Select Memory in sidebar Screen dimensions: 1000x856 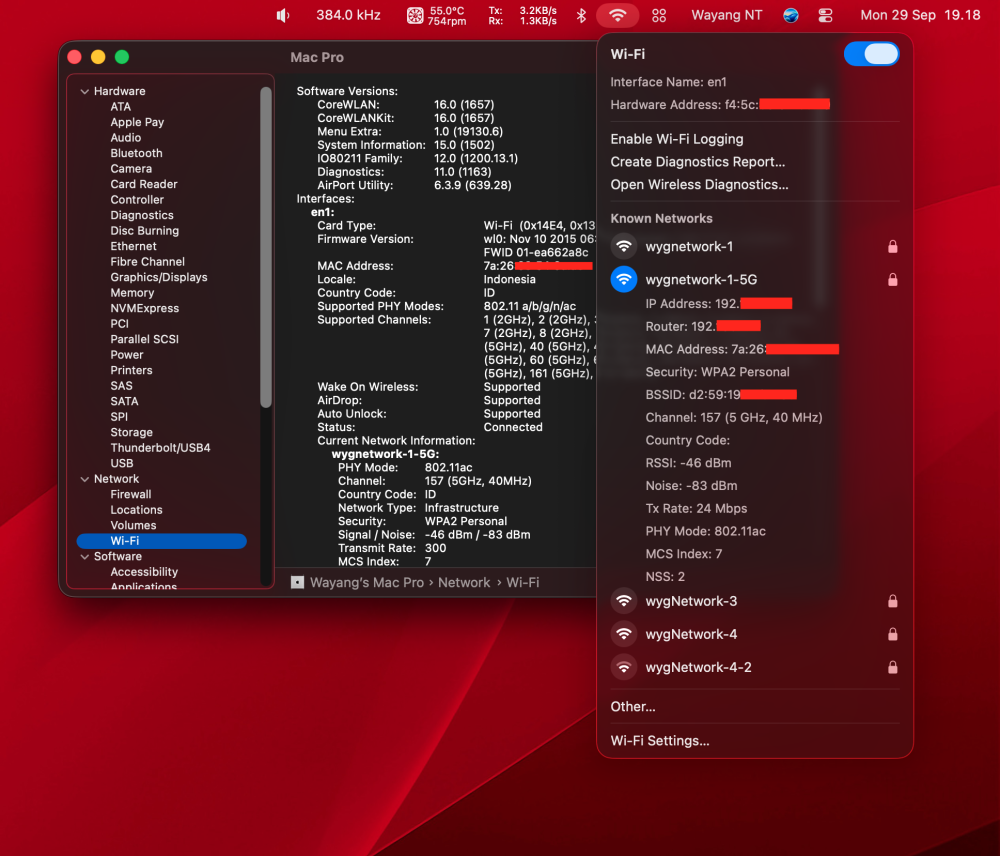(132, 293)
